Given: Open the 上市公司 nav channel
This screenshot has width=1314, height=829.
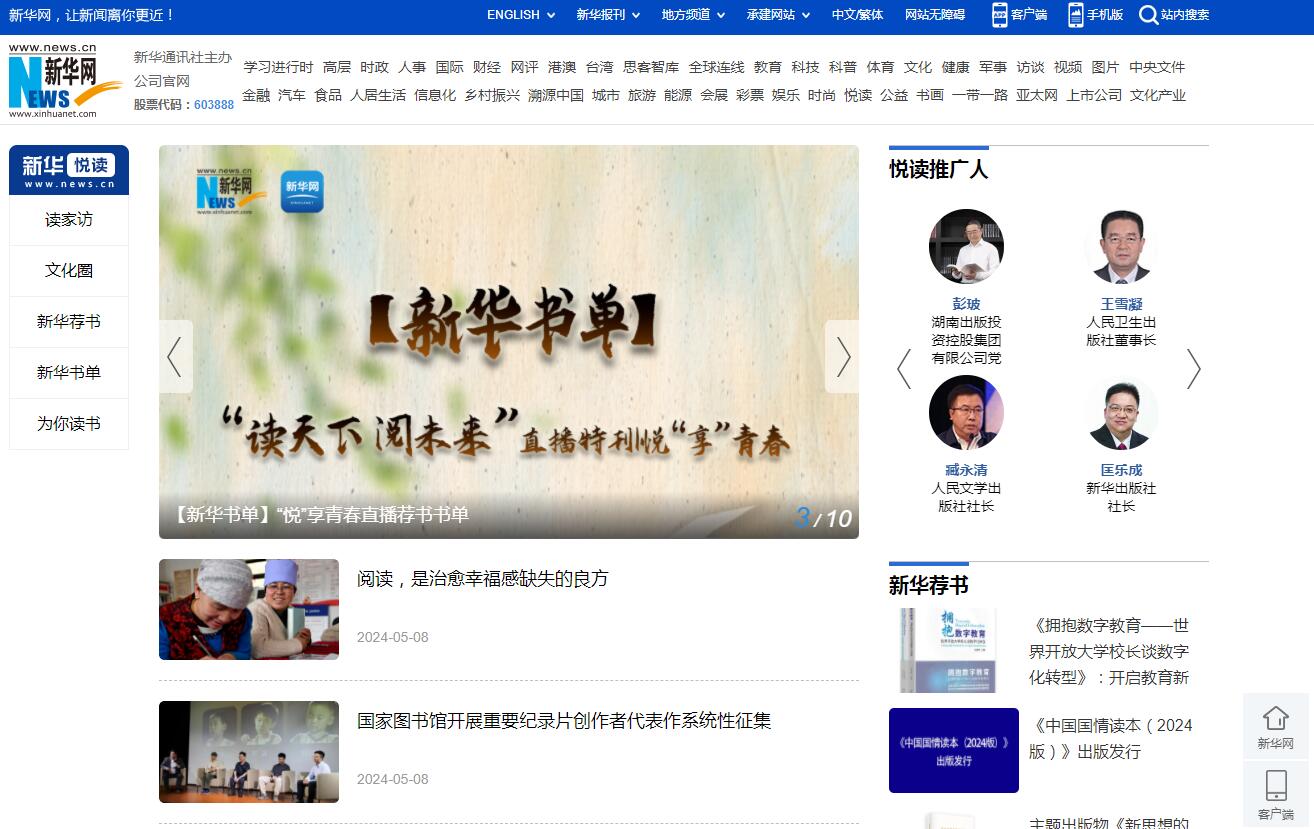Looking at the screenshot, I should [x=1094, y=95].
